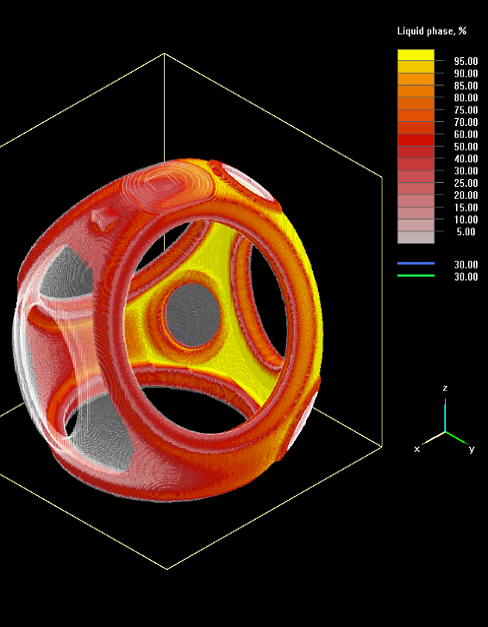Image resolution: width=488 pixels, height=627 pixels.
Task: Select the green isoline legend line
Action: pyautogui.click(x=416, y=276)
